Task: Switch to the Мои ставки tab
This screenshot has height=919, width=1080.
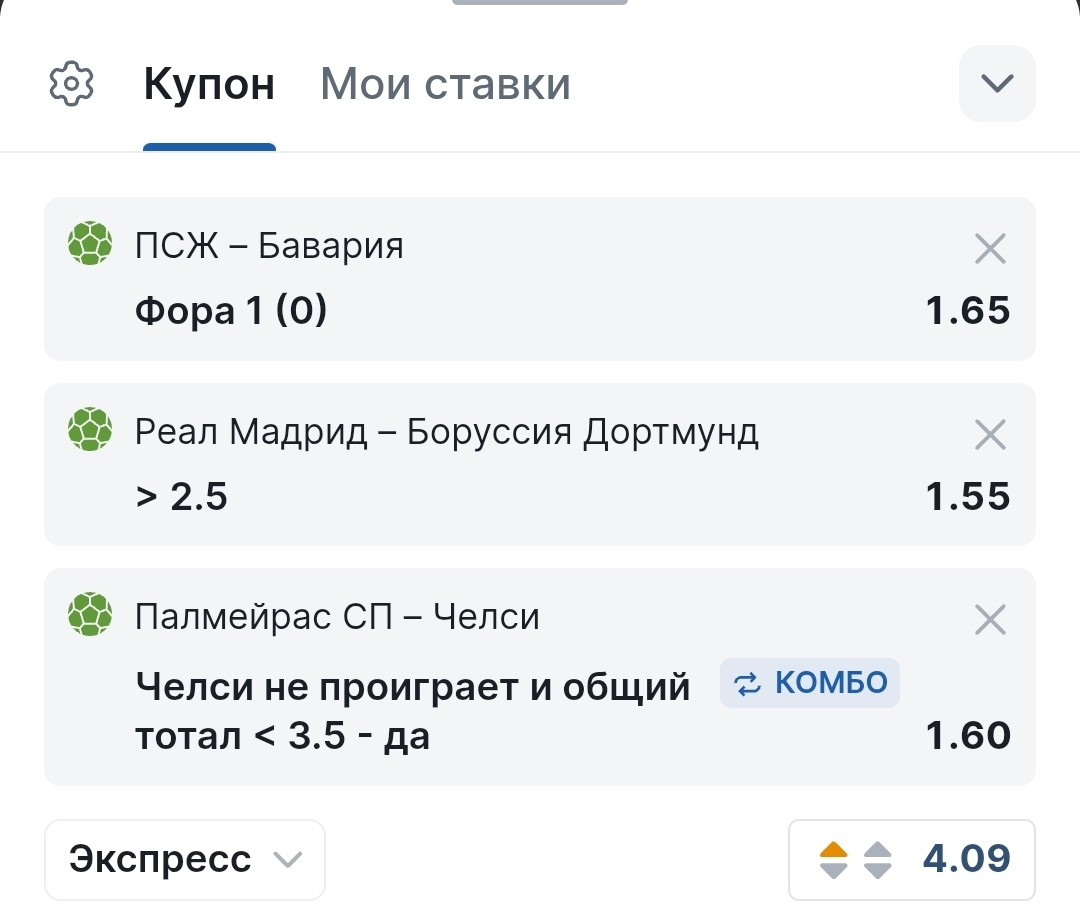Action: pyautogui.click(x=446, y=84)
